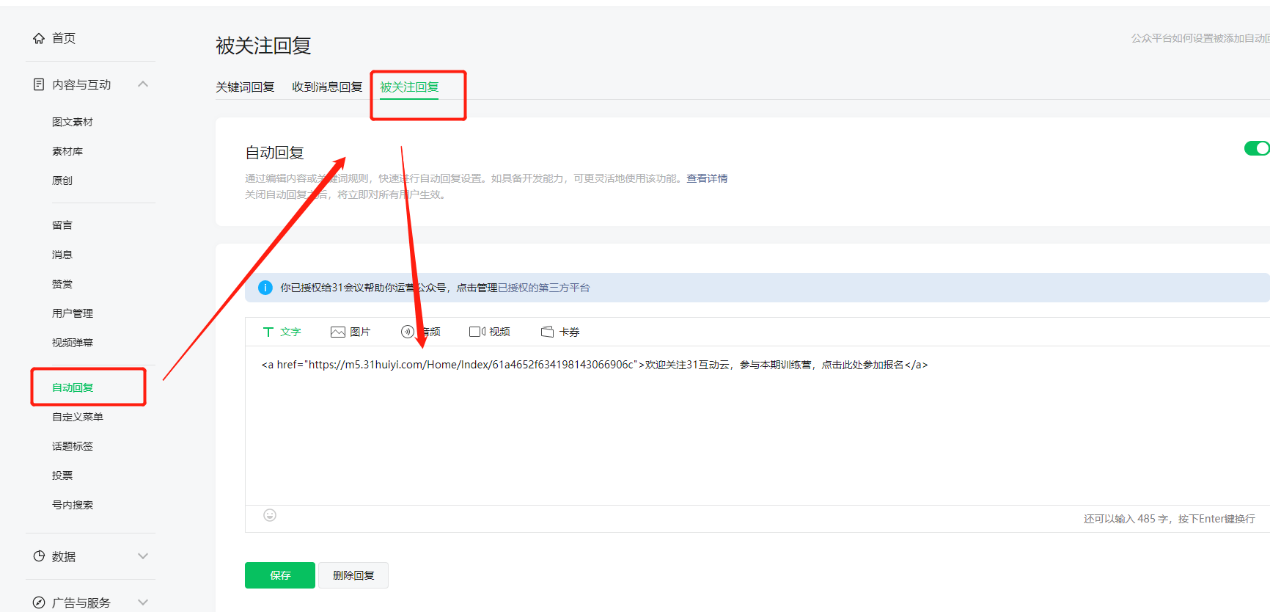
Task: Click the emoji smiley icon below the text editor
Action: coord(269,515)
